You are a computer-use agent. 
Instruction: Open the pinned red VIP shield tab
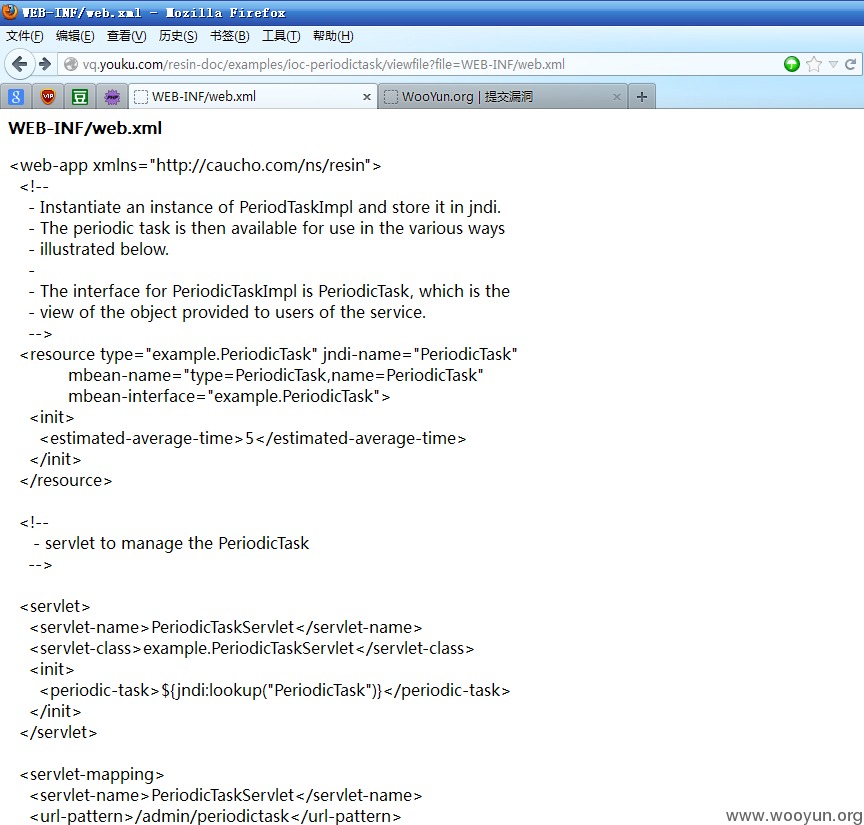pos(48,97)
